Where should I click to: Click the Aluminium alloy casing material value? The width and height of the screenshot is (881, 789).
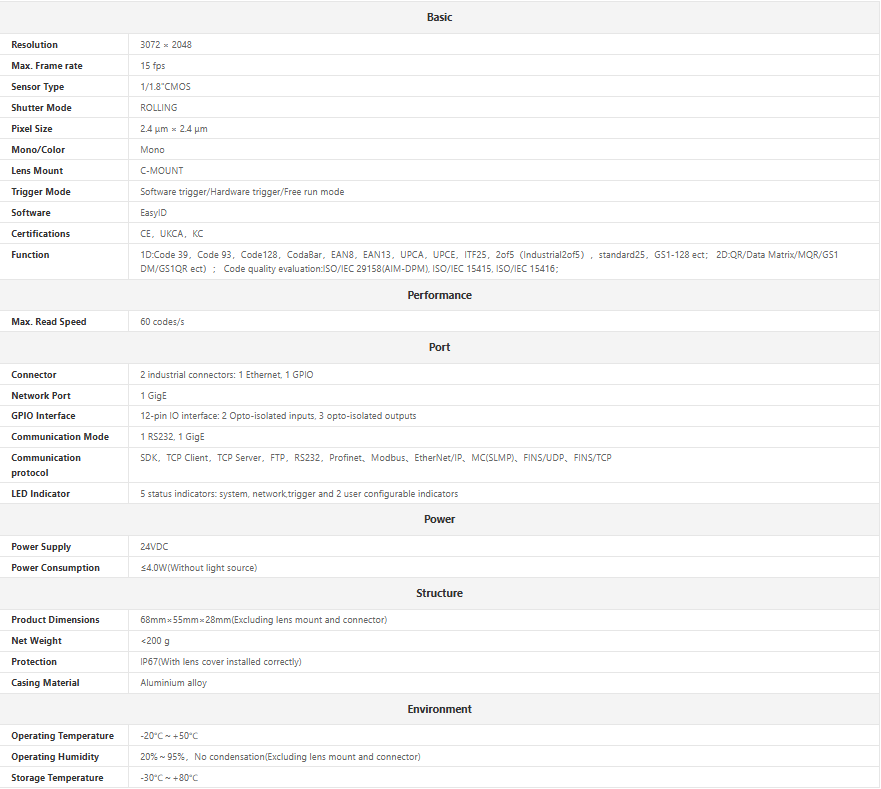[x=174, y=683]
